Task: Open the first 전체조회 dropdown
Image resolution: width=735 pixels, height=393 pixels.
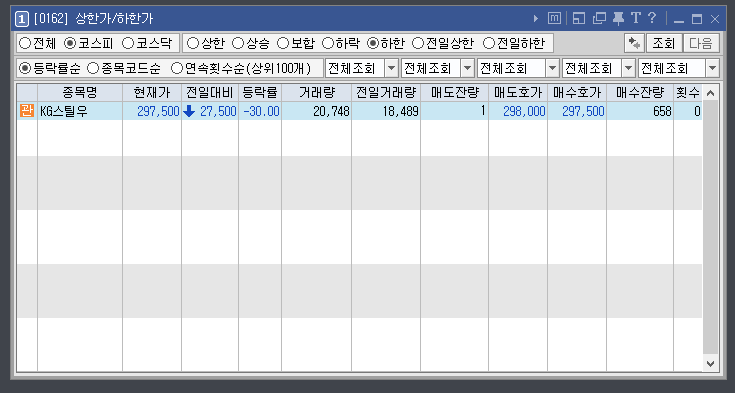Action: tap(391, 68)
